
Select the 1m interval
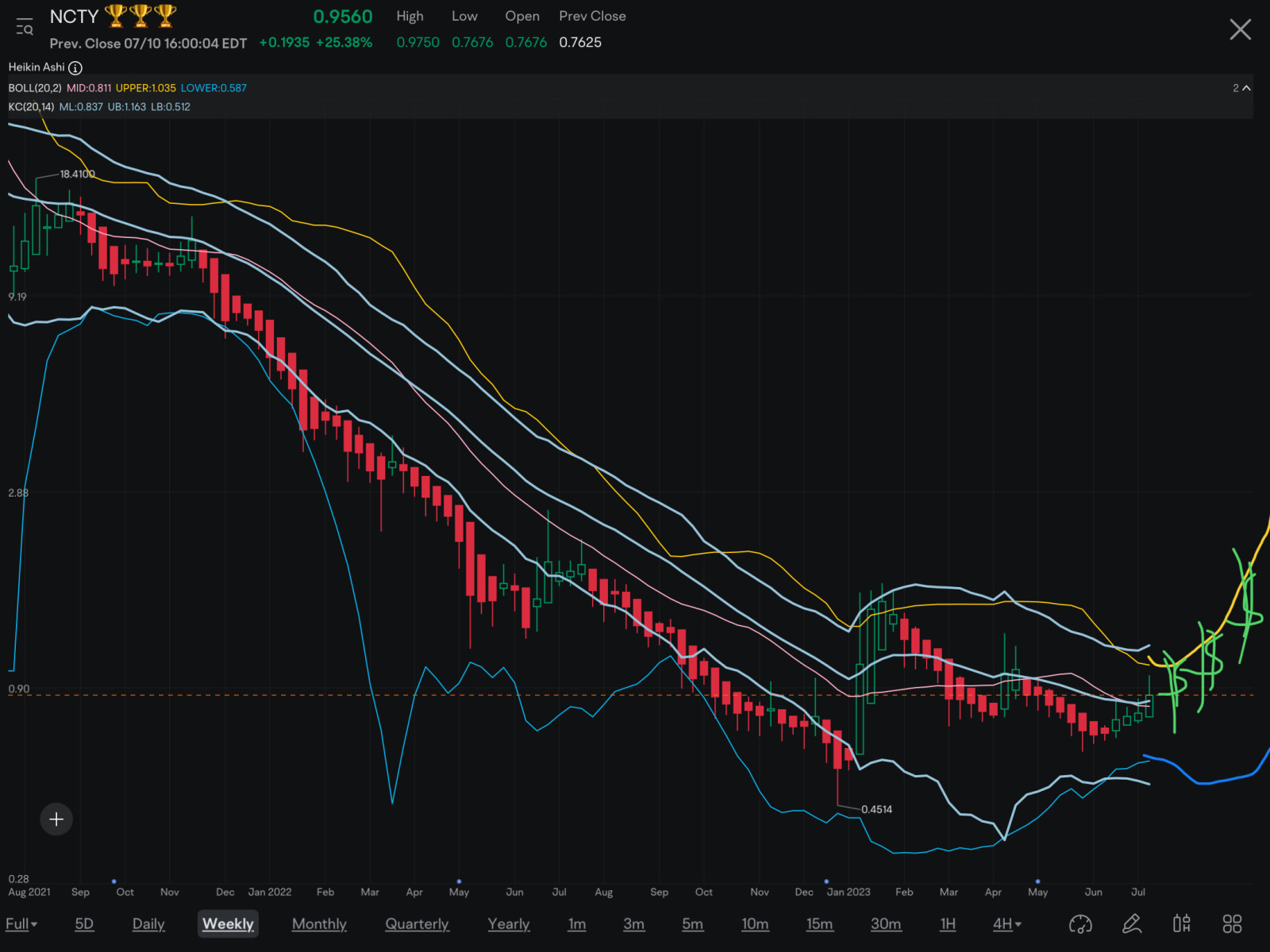click(x=577, y=924)
